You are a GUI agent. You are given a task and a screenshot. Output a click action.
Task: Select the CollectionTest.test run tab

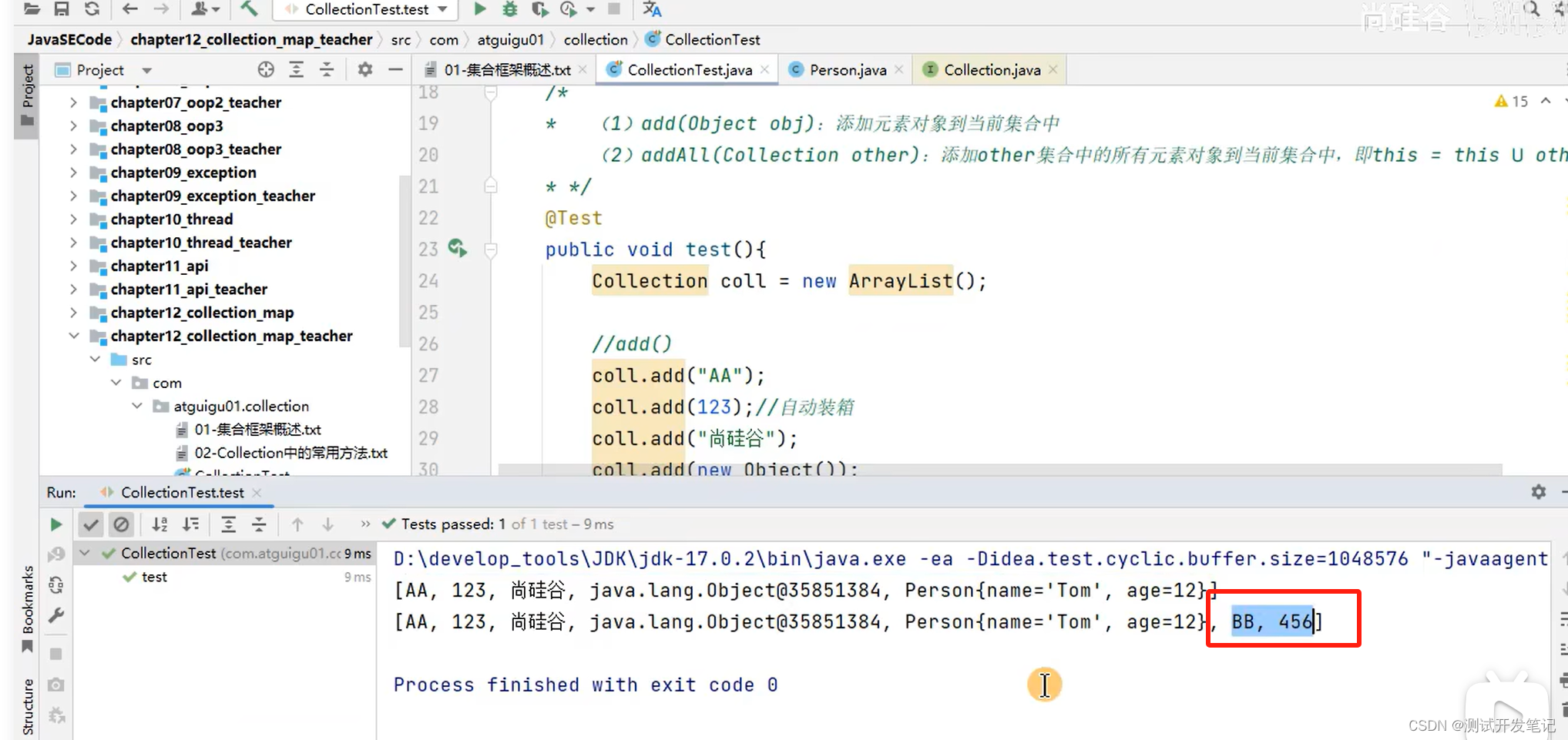182,493
